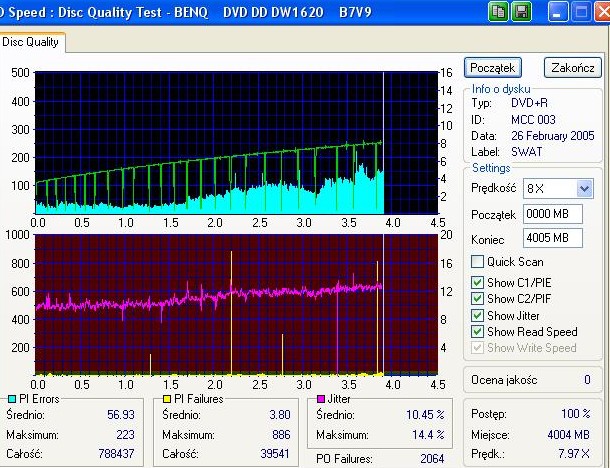Click the floppy disk save icon
Viewport: 610px width, 468px height.
click(522, 12)
